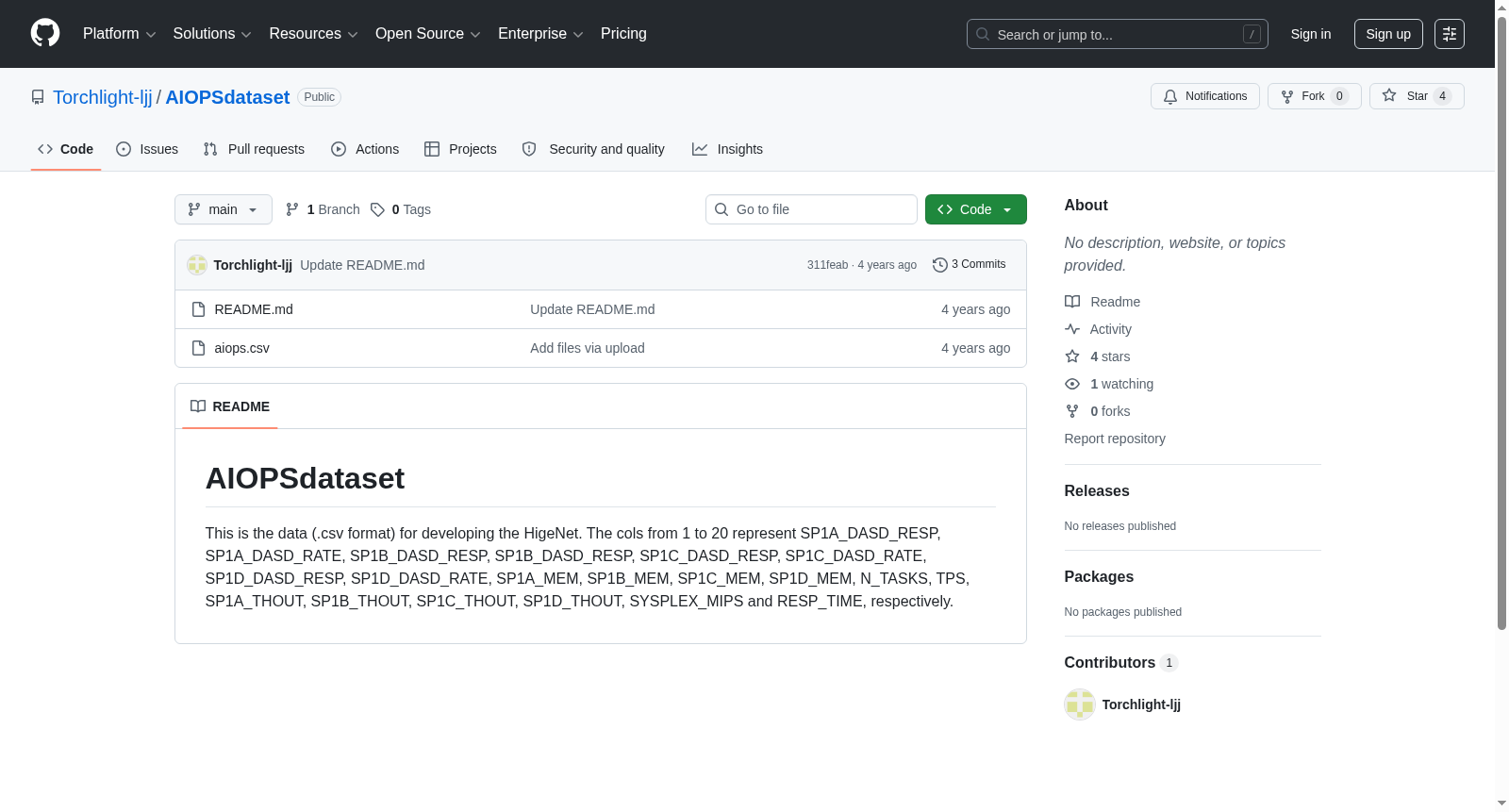Expand the Open Source menu
Viewport: 1509px width, 812px height.
pos(428,34)
